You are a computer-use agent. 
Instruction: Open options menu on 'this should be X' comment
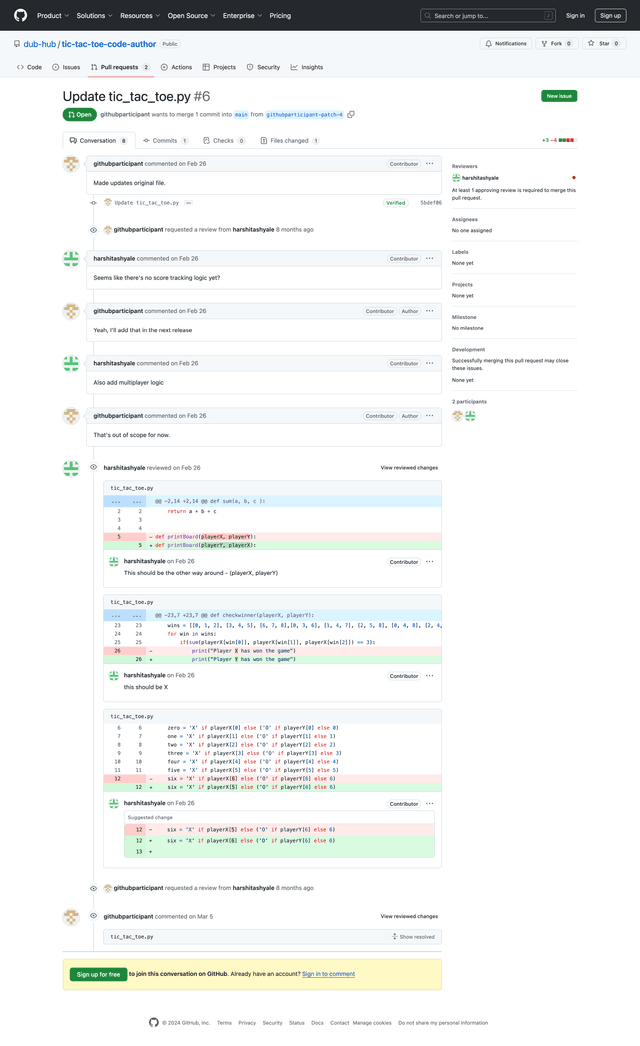click(430, 676)
